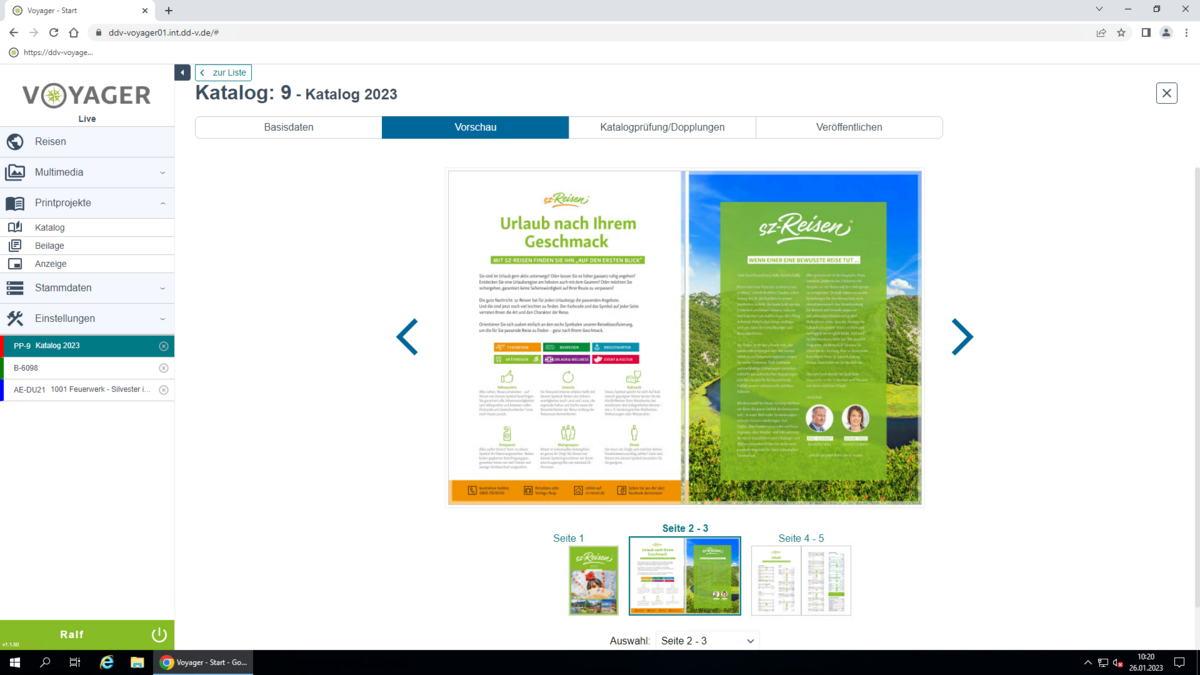The width and height of the screenshot is (1200, 675).
Task: Click the Einstellungen tools icon
Action: coord(15,318)
